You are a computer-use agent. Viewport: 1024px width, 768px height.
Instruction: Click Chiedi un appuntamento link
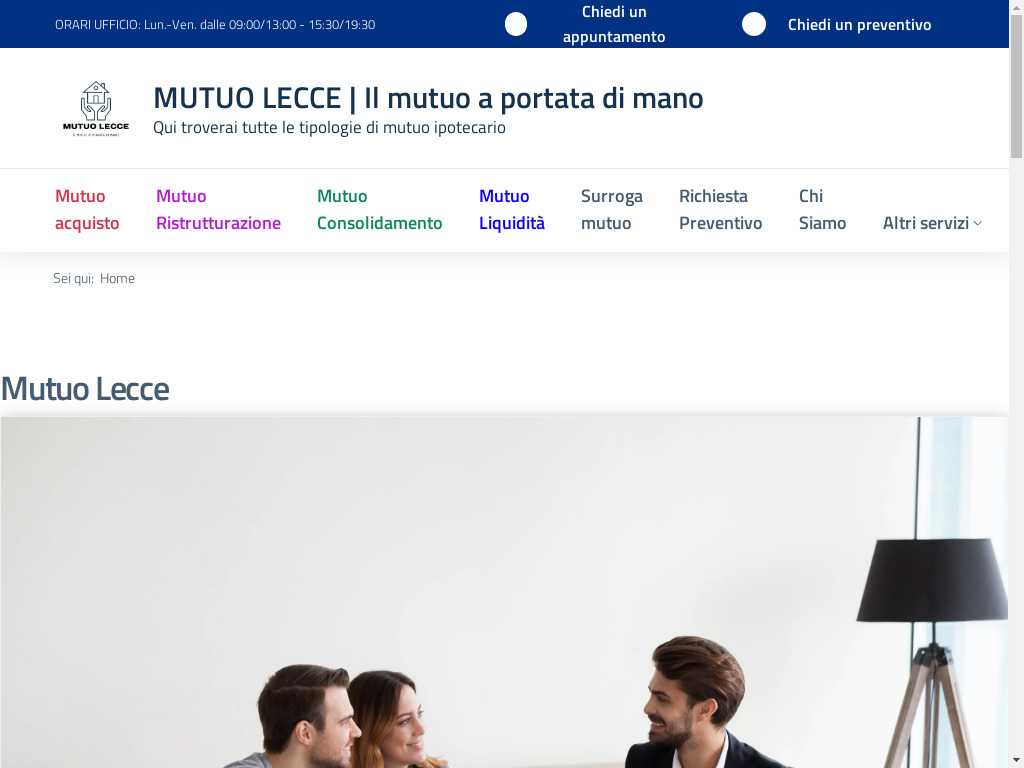click(614, 24)
